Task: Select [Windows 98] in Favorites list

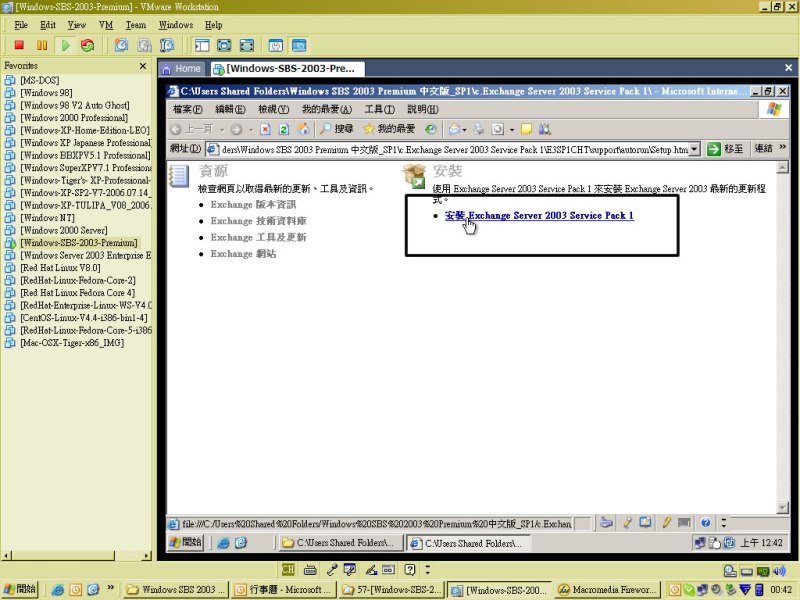Action: click(46, 93)
